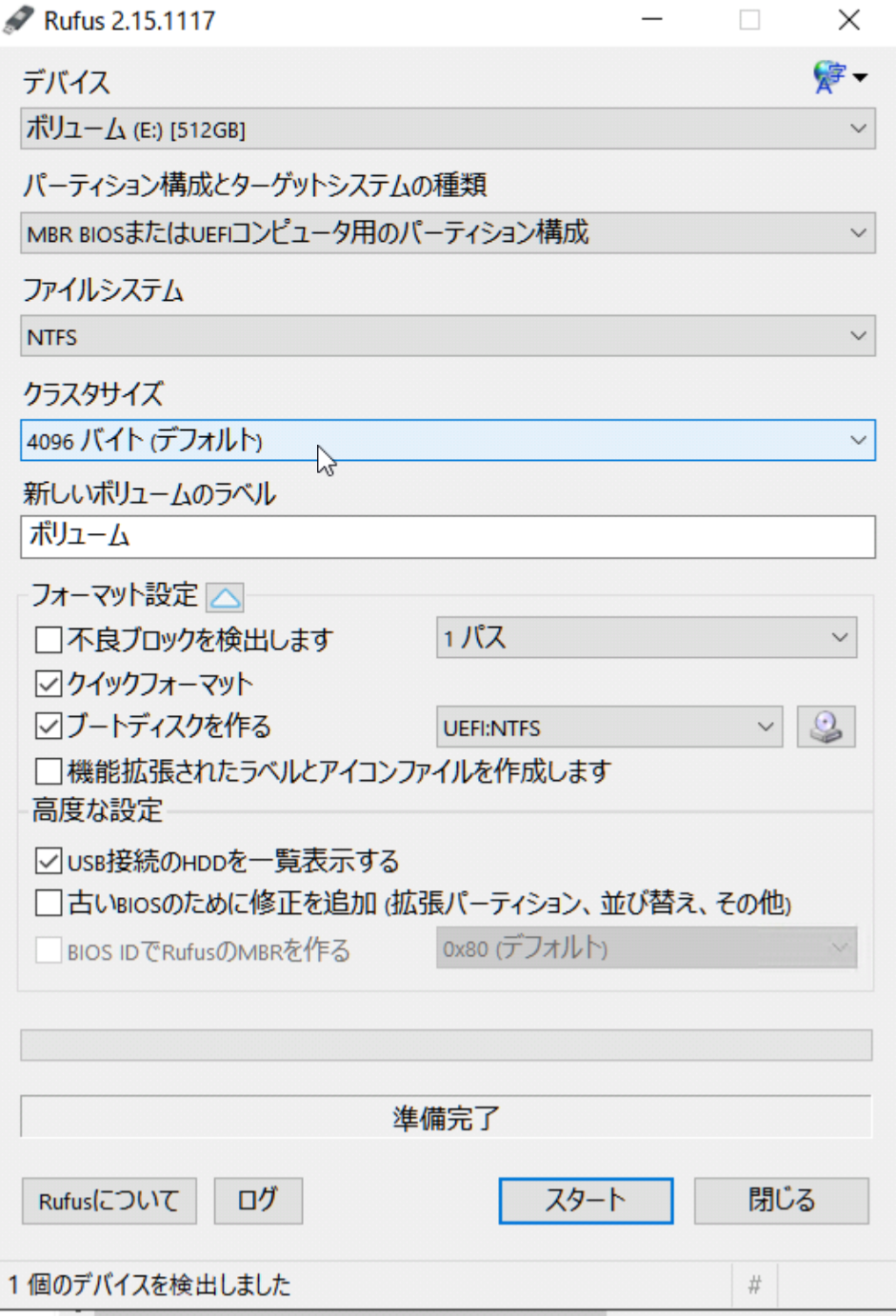Collapse format settings with blue arrow icon
Viewport: 896px width, 1316px height.
[226, 598]
